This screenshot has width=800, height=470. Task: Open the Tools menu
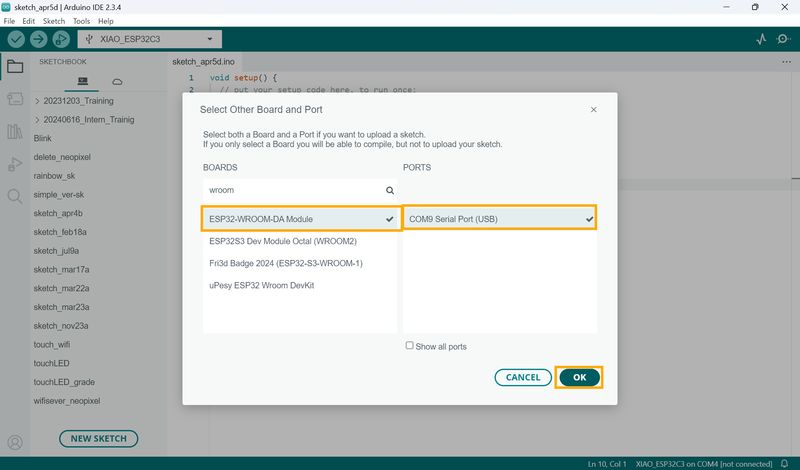point(81,21)
